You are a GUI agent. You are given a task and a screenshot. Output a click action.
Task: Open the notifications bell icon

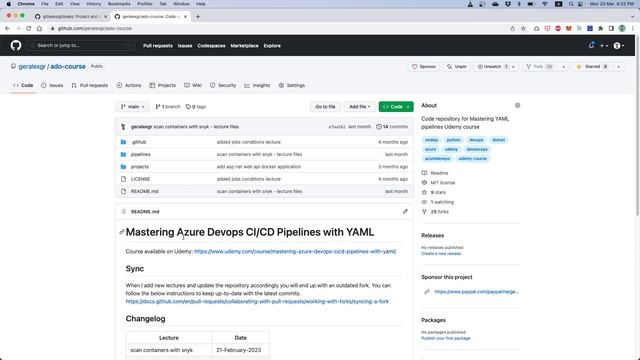591,45
